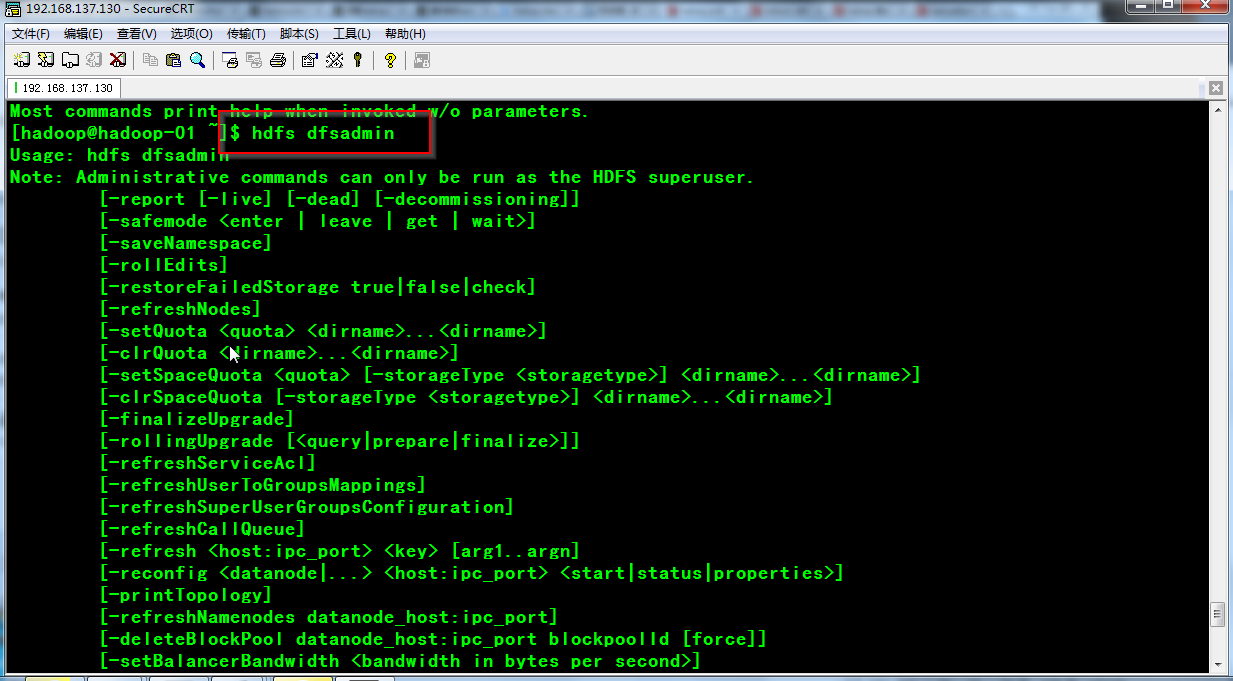Select the 192.168.137.130 session tab
The height and width of the screenshot is (681, 1233).
pos(63,88)
